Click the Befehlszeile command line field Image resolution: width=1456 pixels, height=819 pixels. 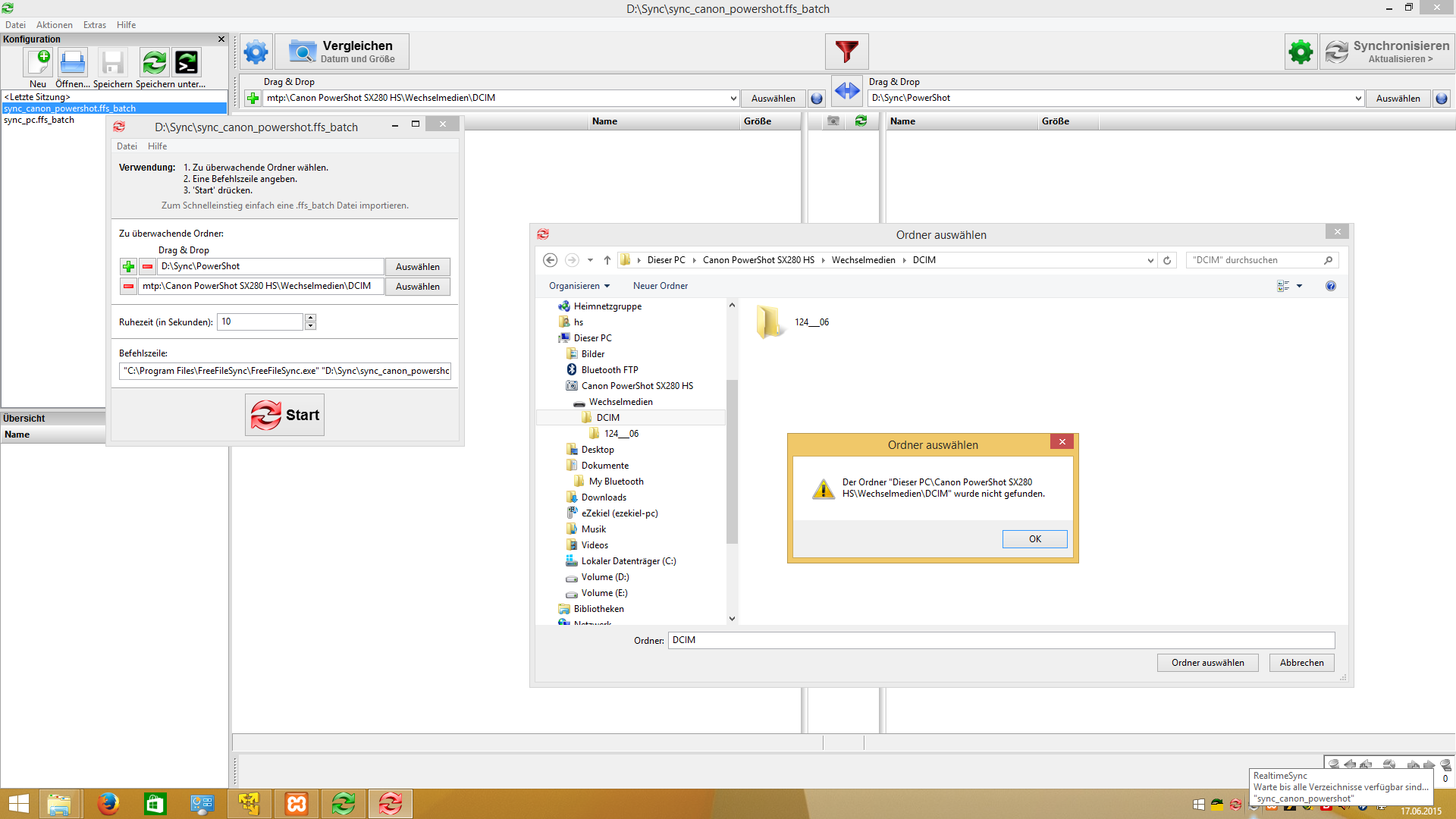coord(285,371)
